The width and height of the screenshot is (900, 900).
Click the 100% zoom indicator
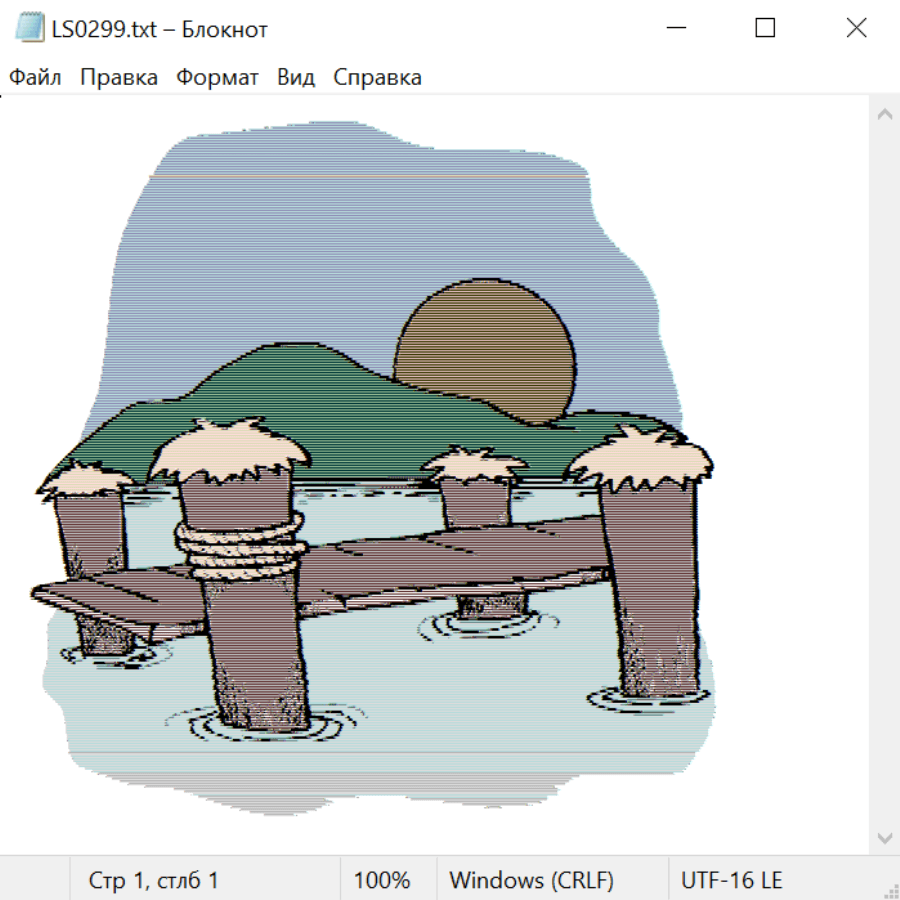coord(382,881)
